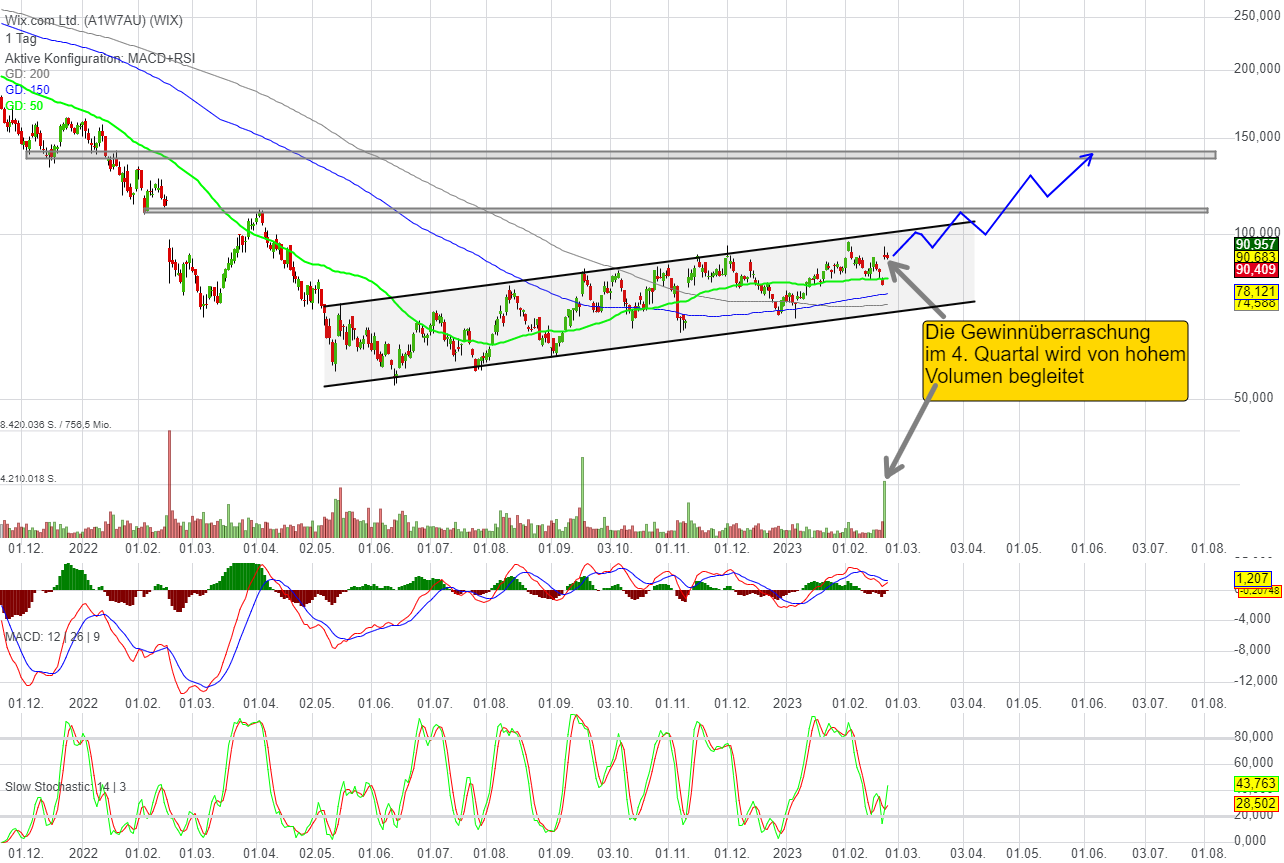Click the '4.210.018 S.' volume label
Viewport: 1284px width, 863px height.
coord(28,479)
